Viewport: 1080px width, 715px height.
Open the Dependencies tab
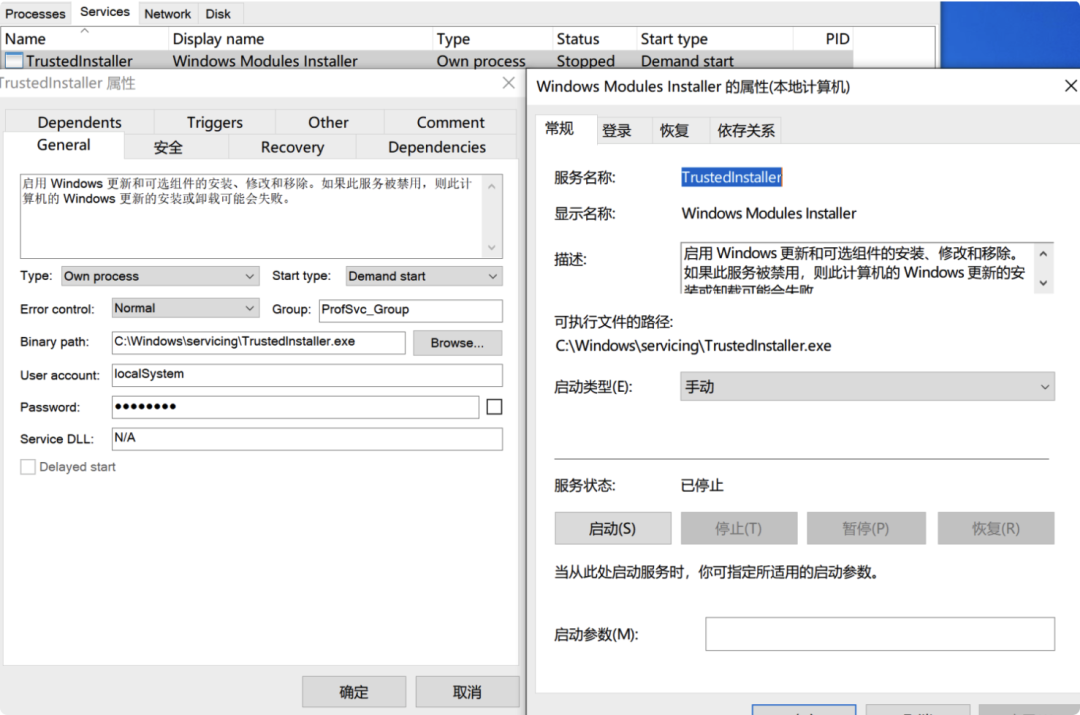pyautogui.click(x=437, y=147)
